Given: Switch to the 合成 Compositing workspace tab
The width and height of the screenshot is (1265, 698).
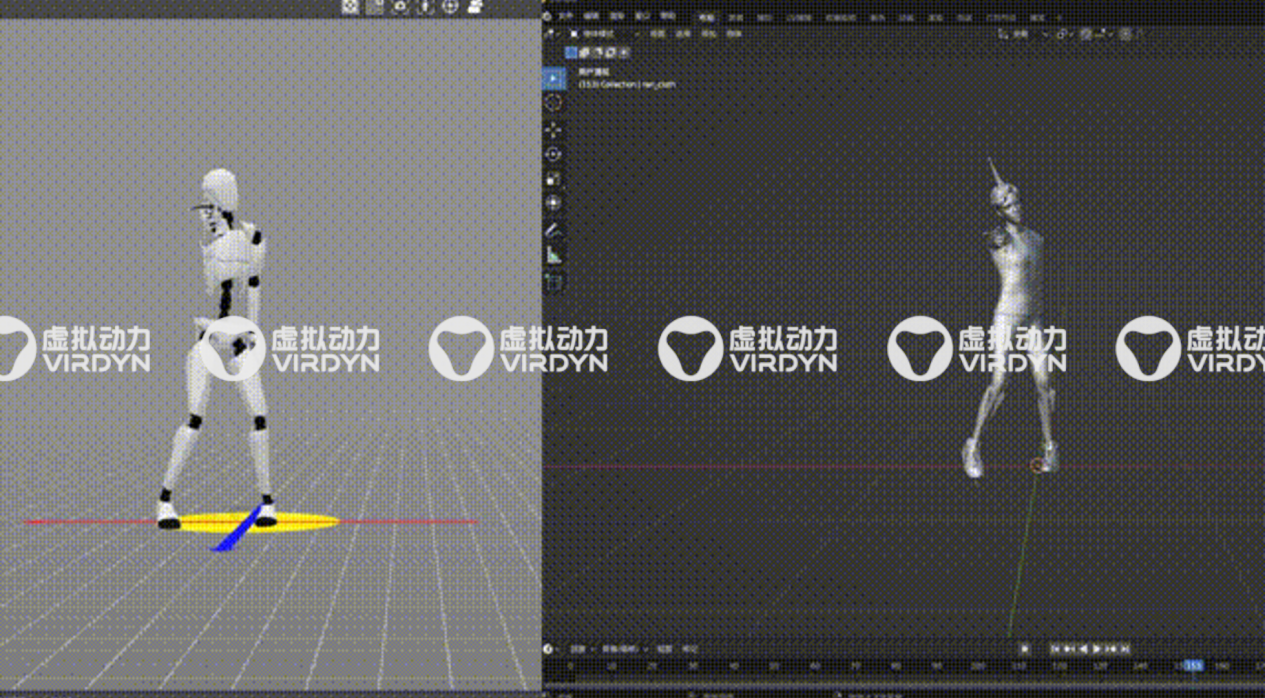Looking at the screenshot, I should pos(964,17).
